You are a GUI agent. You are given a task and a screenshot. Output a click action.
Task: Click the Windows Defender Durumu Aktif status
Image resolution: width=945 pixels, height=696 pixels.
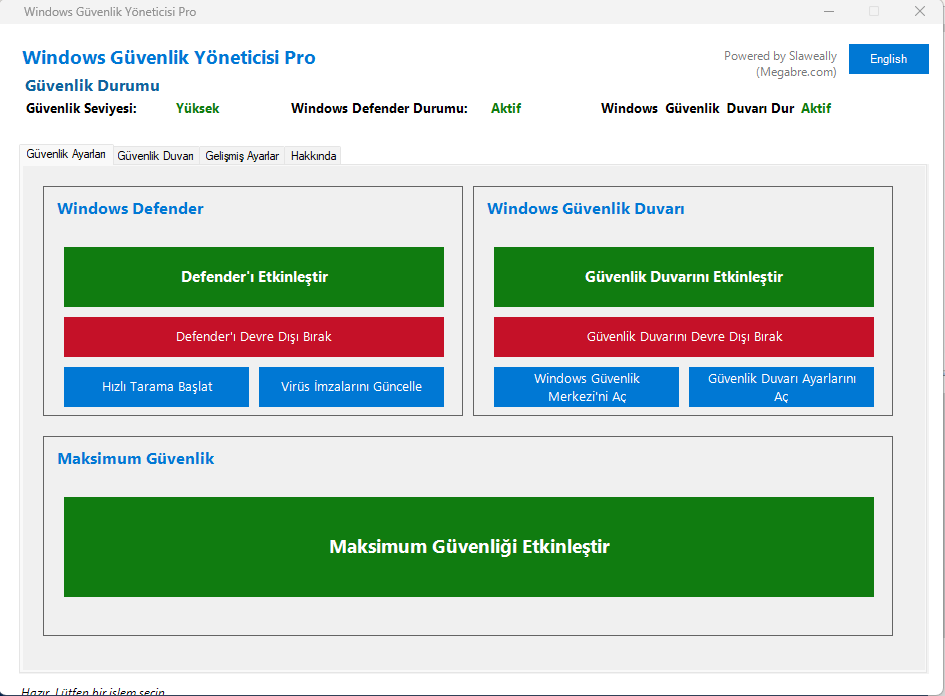(506, 108)
